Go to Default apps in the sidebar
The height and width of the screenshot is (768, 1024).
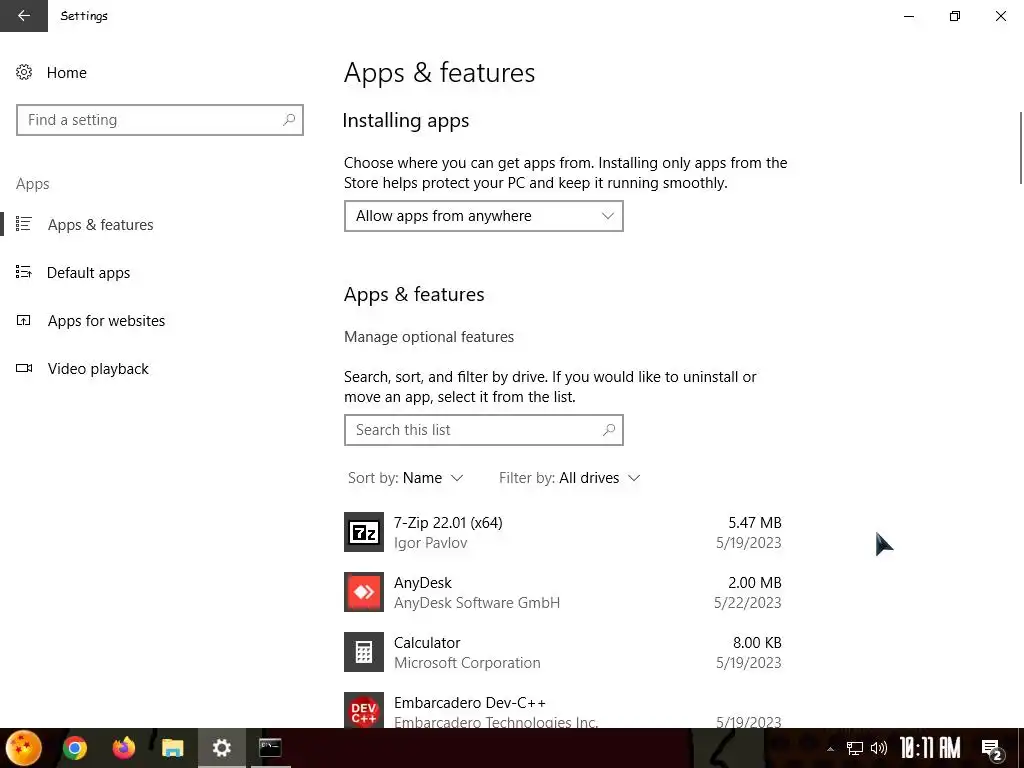click(88, 273)
